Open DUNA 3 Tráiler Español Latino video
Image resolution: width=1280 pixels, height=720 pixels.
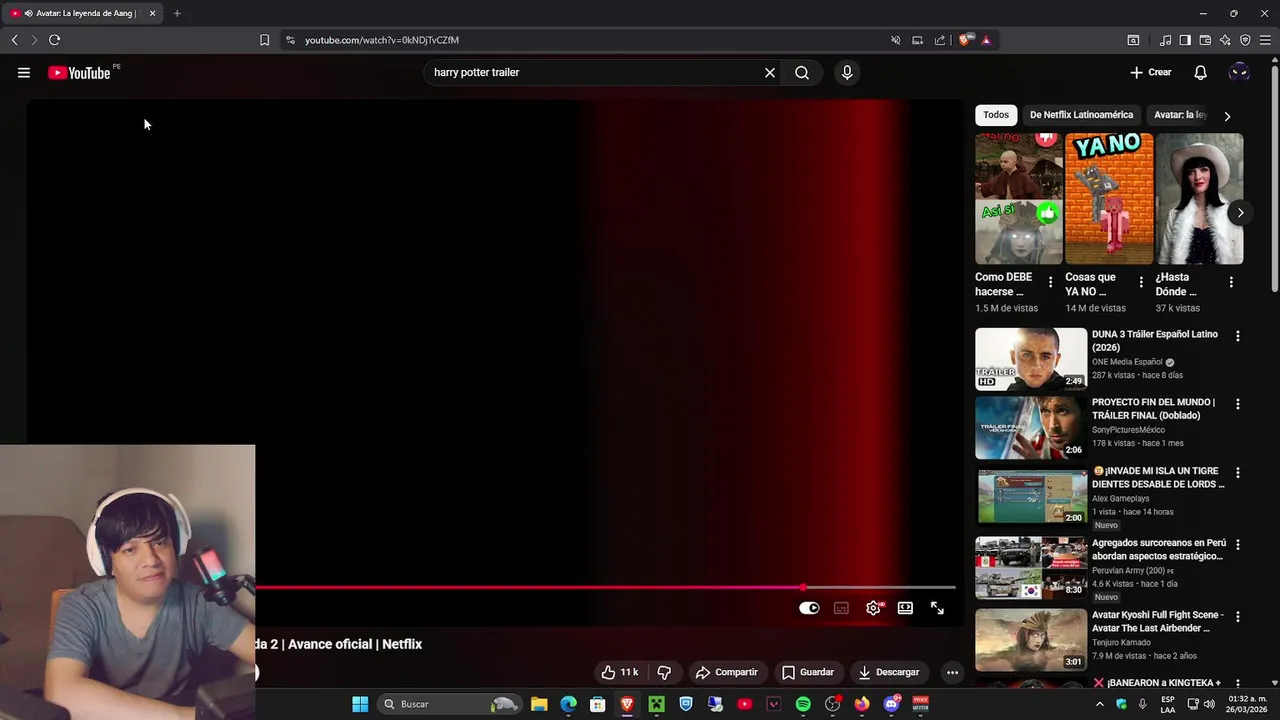tap(1031, 359)
